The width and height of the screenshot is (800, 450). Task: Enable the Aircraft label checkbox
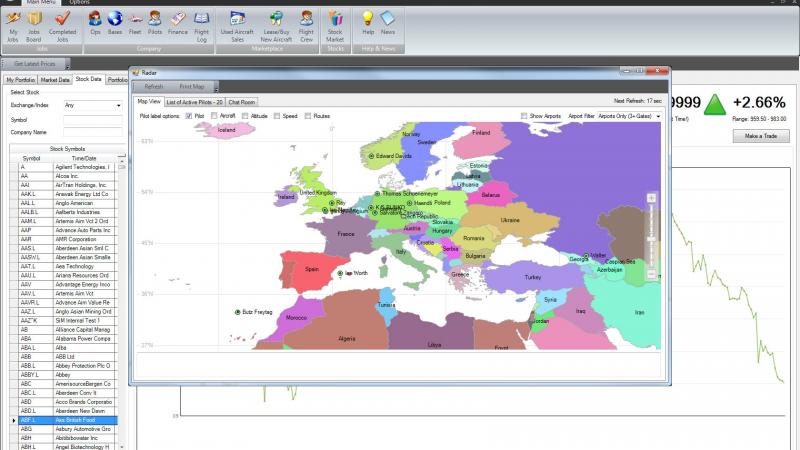click(214, 116)
